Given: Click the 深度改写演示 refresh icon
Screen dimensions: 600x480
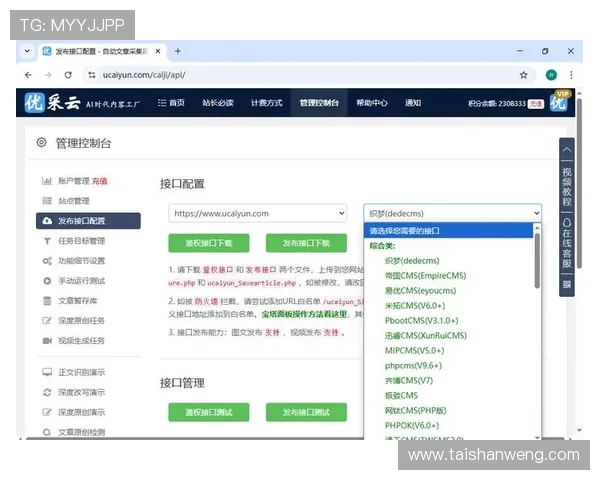Looking at the screenshot, I should tap(47, 392).
